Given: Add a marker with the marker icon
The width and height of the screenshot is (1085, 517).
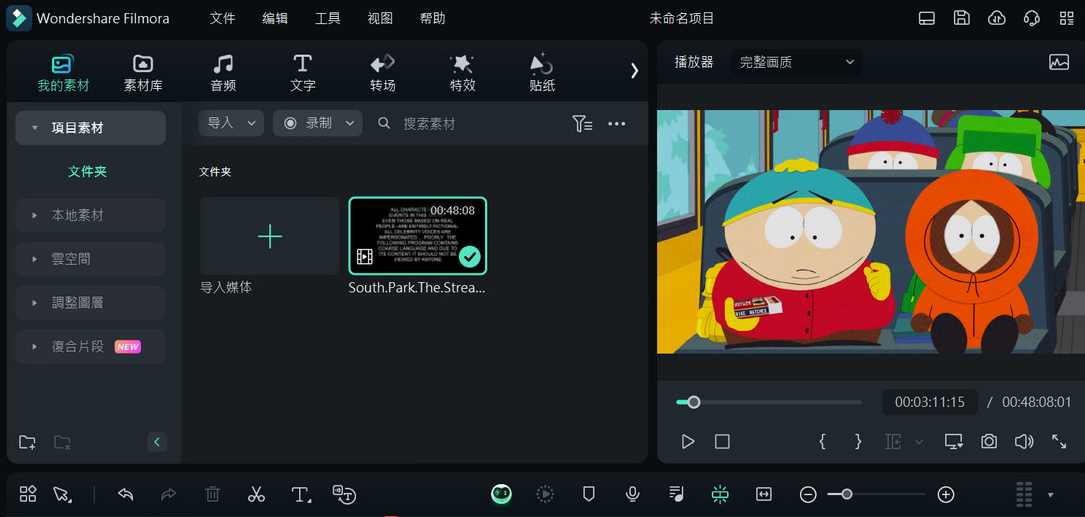Looking at the screenshot, I should click(589, 494).
